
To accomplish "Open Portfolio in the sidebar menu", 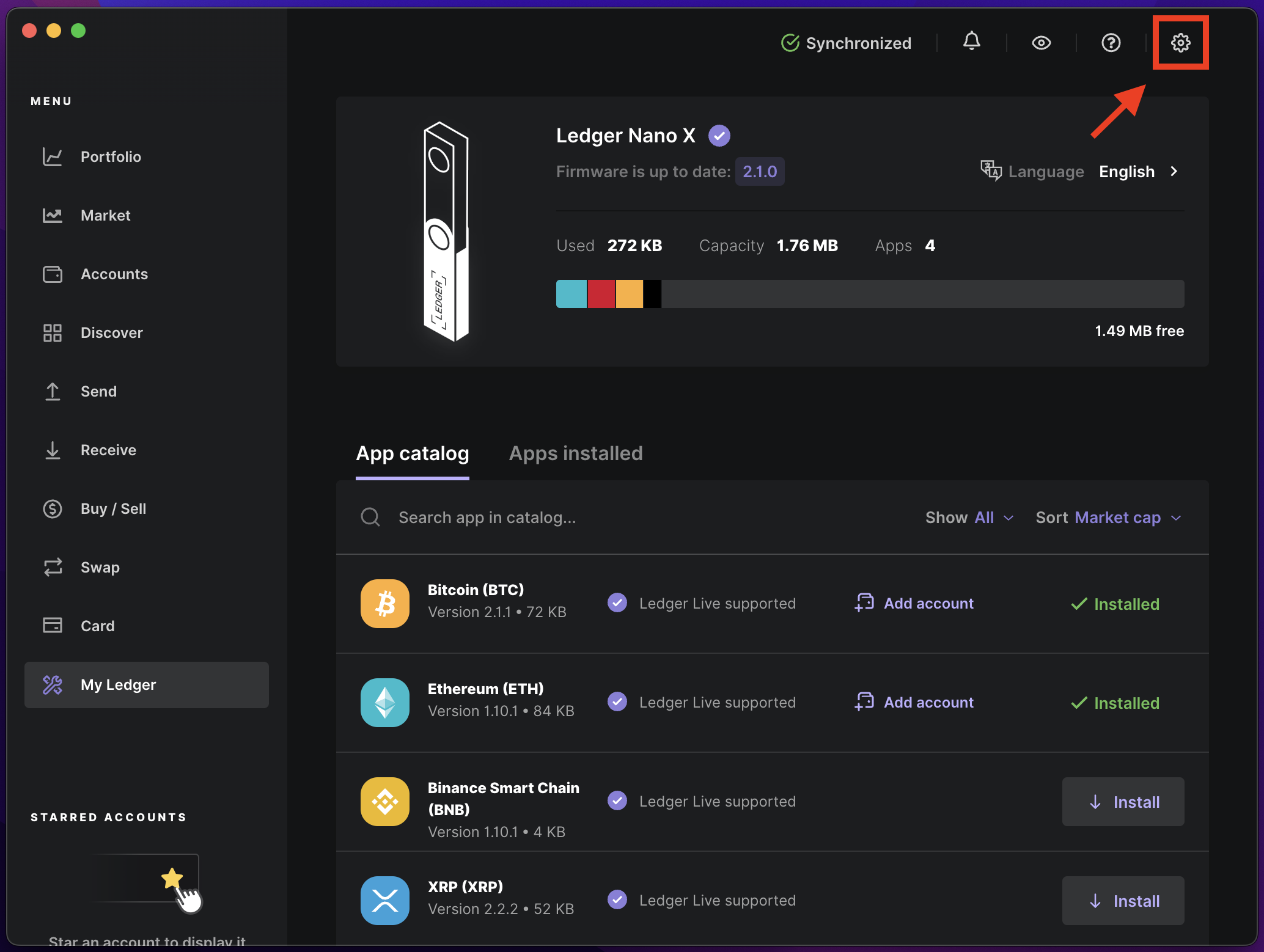I will [111, 157].
